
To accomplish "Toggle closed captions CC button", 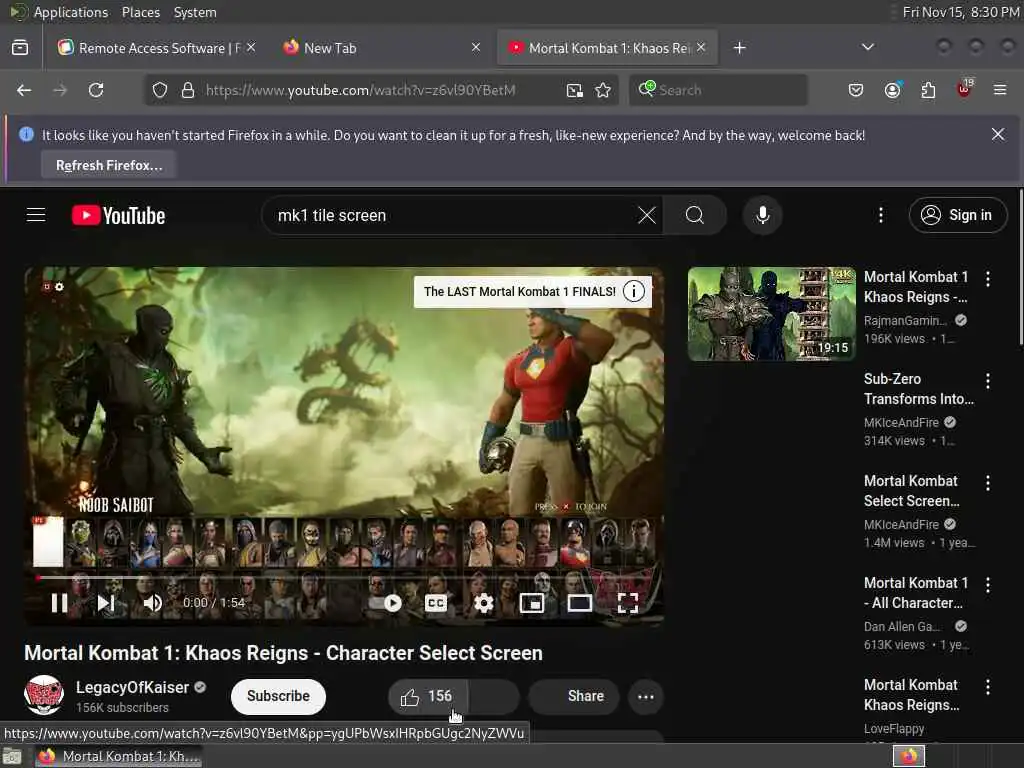I will click(x=436, y=603).
